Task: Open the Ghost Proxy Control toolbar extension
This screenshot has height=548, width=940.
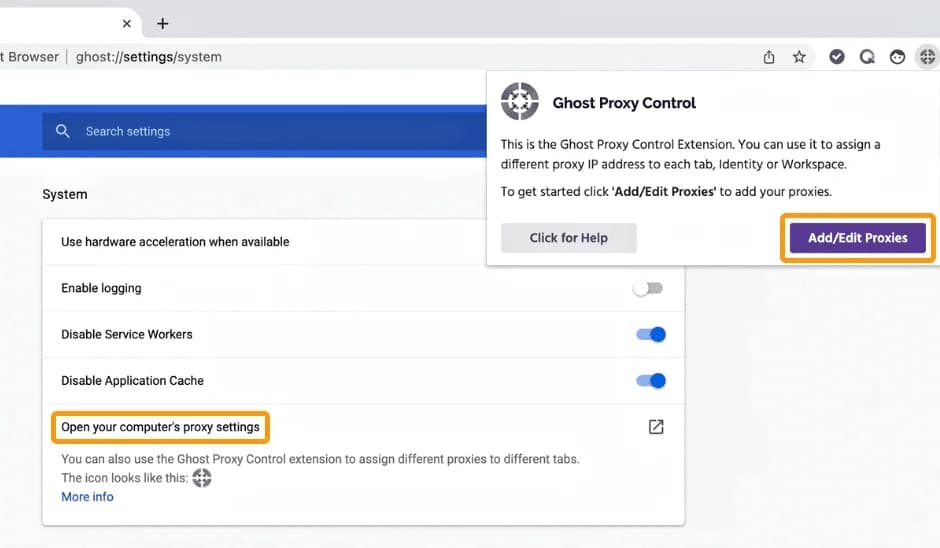Action: click(x=927, y=57)
